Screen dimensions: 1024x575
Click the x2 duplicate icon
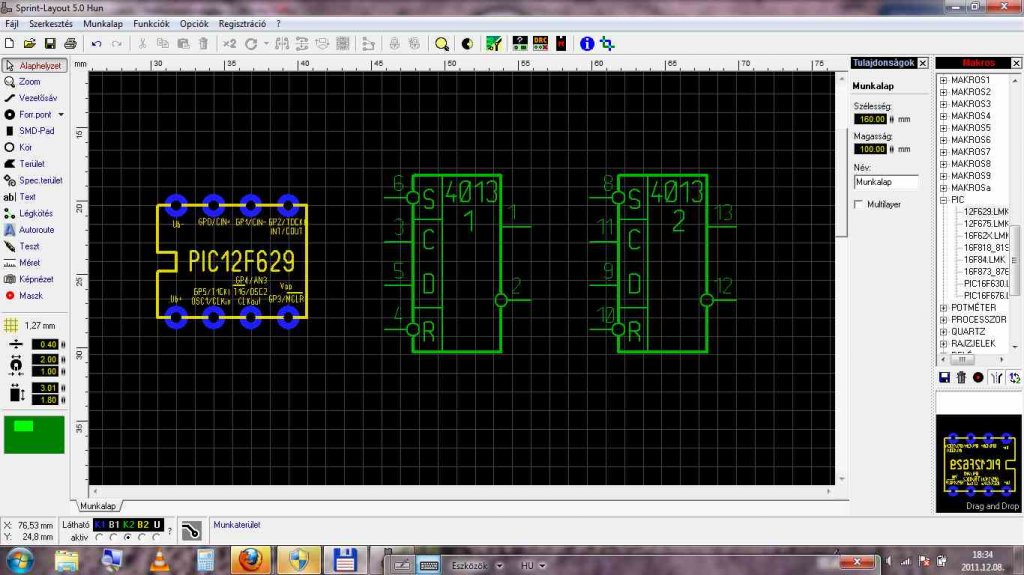229,44
